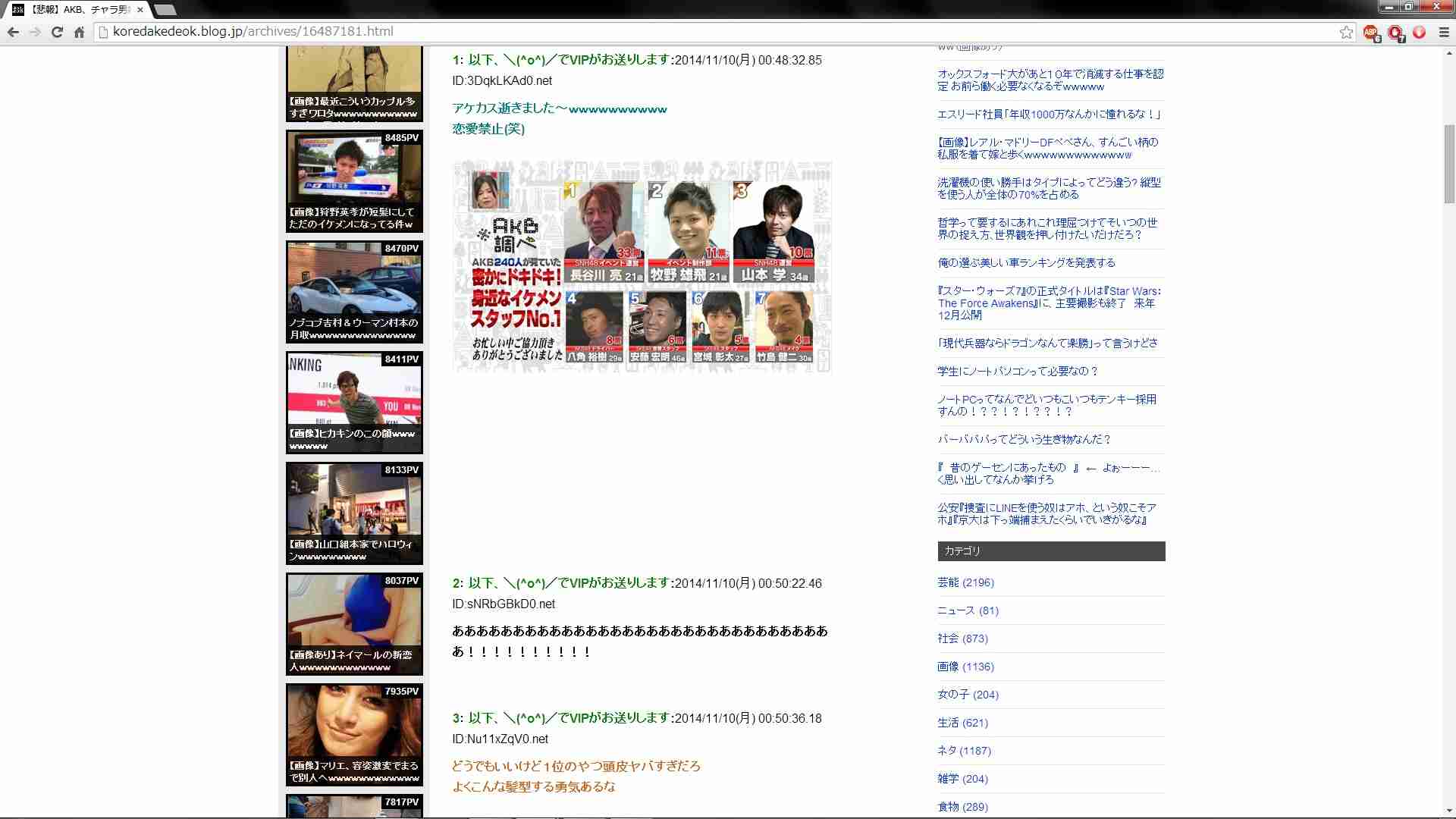This screenshot has width=1456, height=819.
Task: Open the 8133PV 山口組本家 Halloween thumbnail
Action: 354,513
